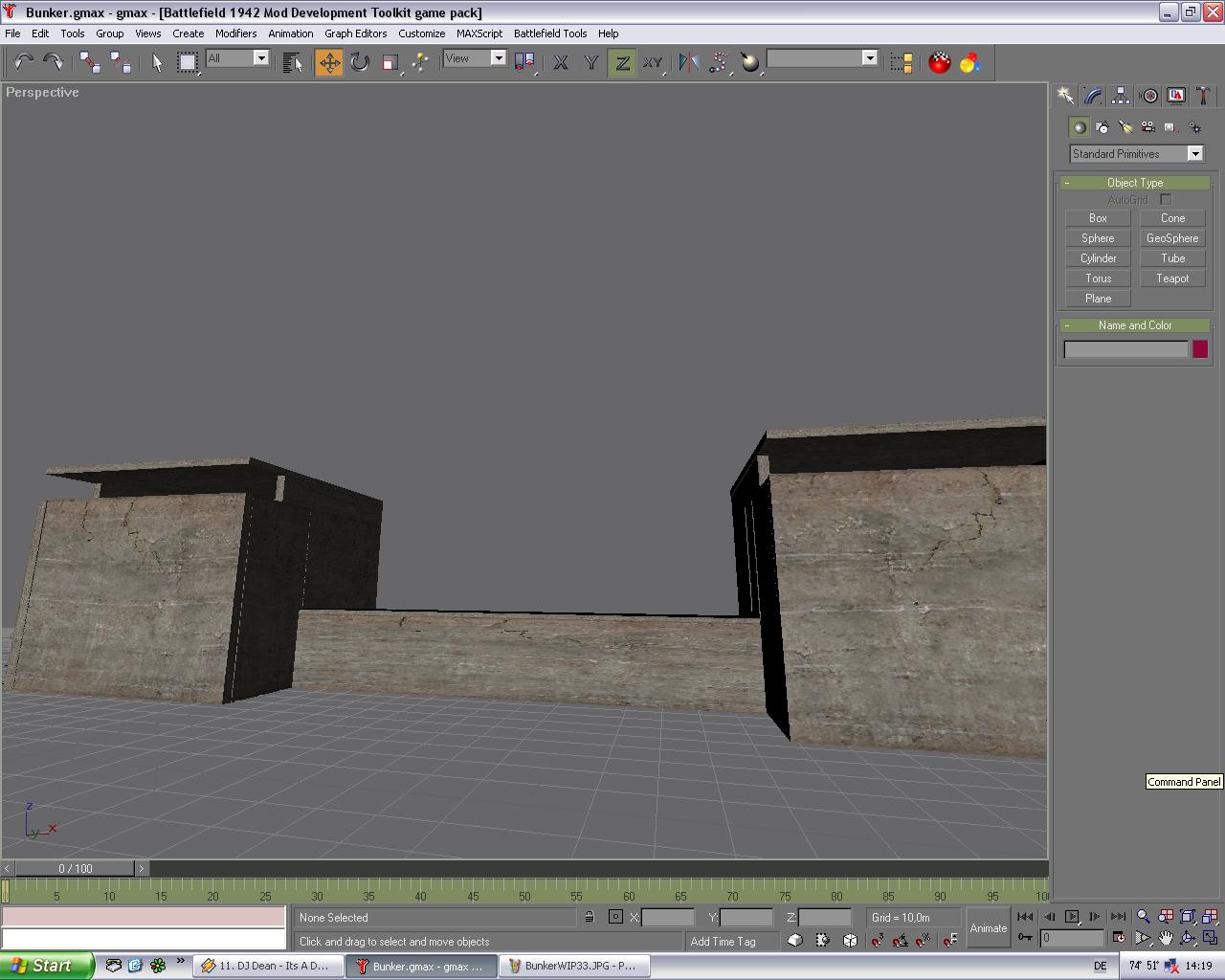Open the Standard Primitives dropdown
Image resolution: width=1225 pixels, height=980 pixels.
(1136, 154)
